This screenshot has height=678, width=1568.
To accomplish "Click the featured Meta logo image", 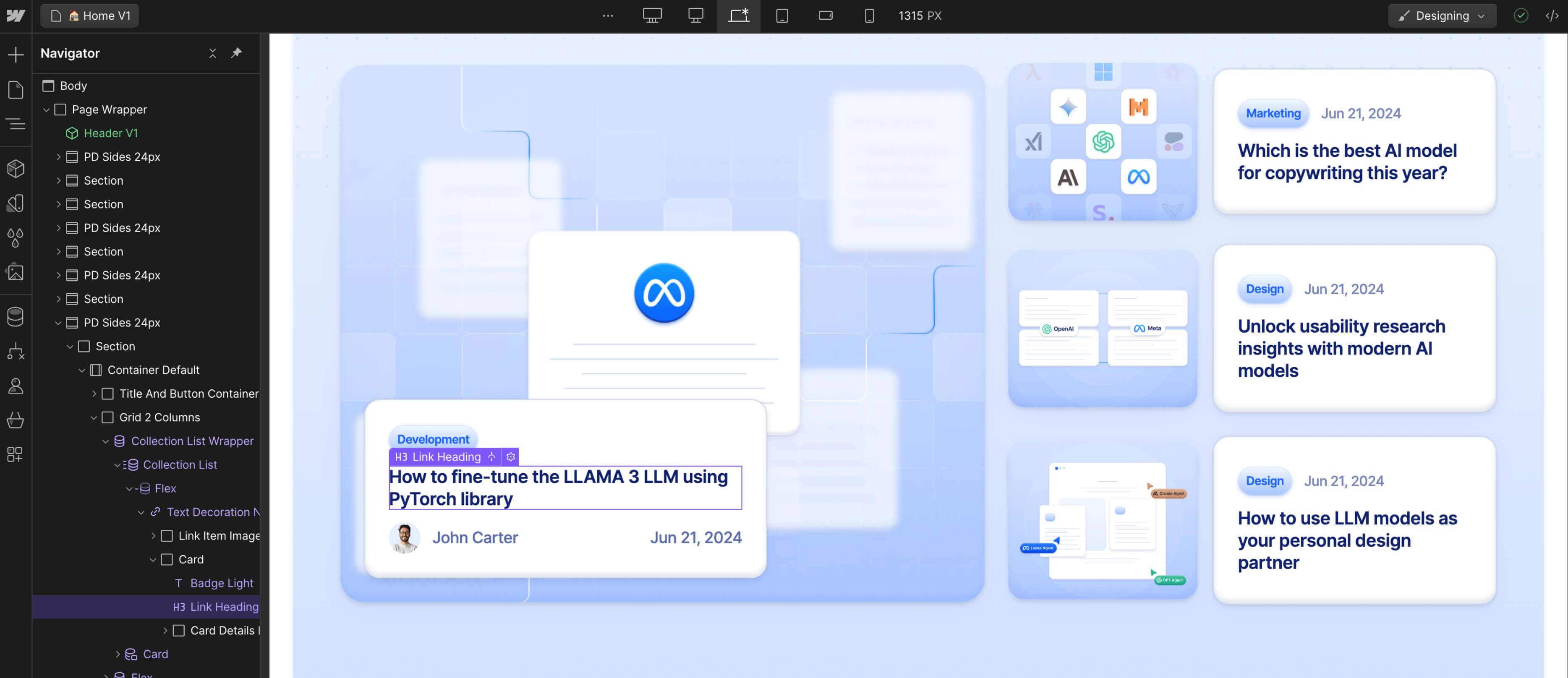I will point(664,293).
